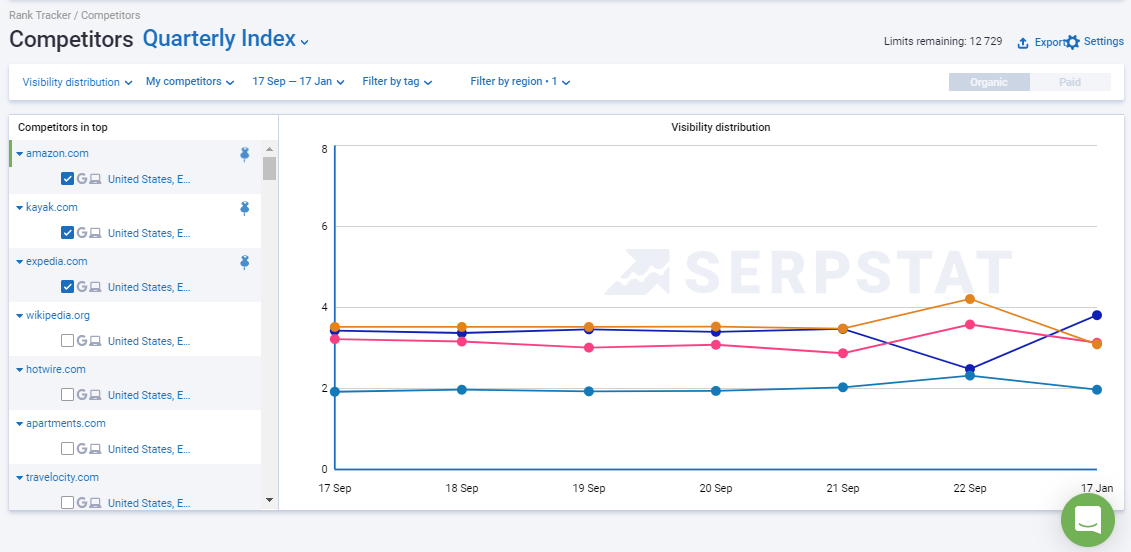
Task: Click the desktop device icon under wikipedia.org
Action: pyautogui.click(x=95, y=341)
